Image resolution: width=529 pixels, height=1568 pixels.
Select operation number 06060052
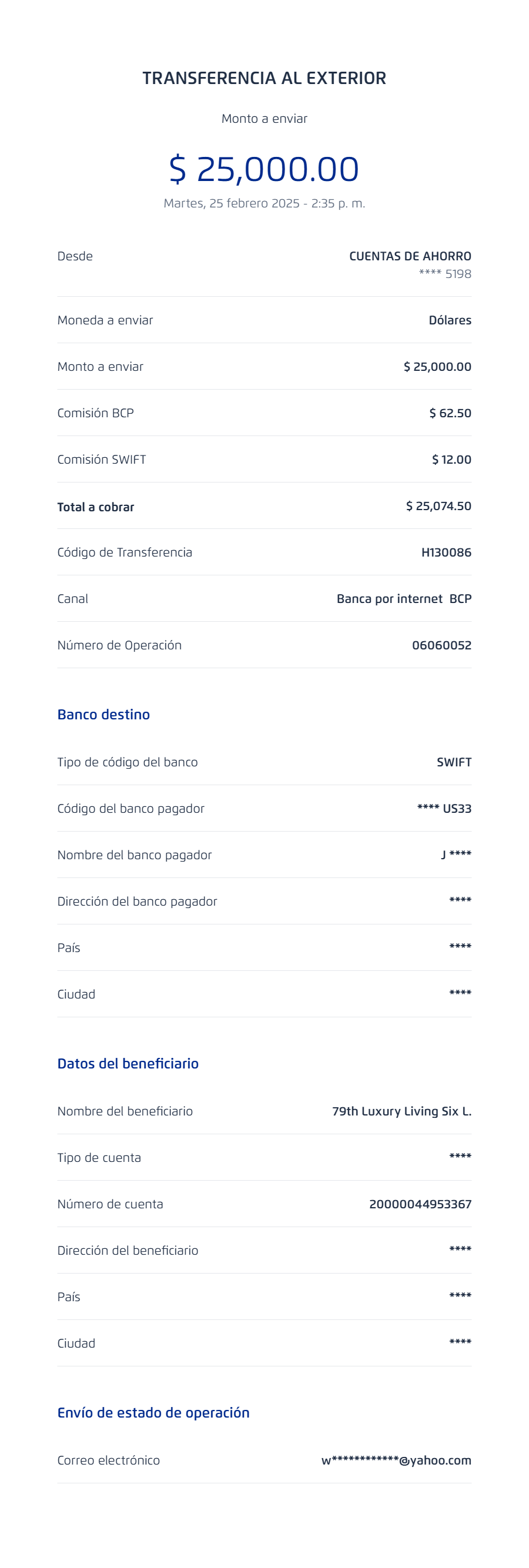[441, 645]
